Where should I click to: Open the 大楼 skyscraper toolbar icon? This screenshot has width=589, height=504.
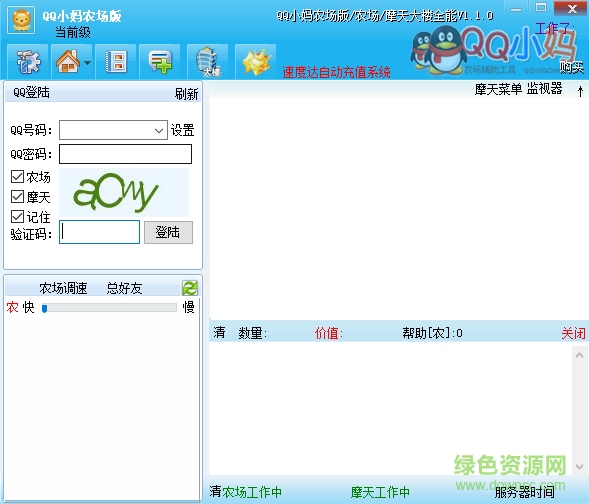(207, 62)
